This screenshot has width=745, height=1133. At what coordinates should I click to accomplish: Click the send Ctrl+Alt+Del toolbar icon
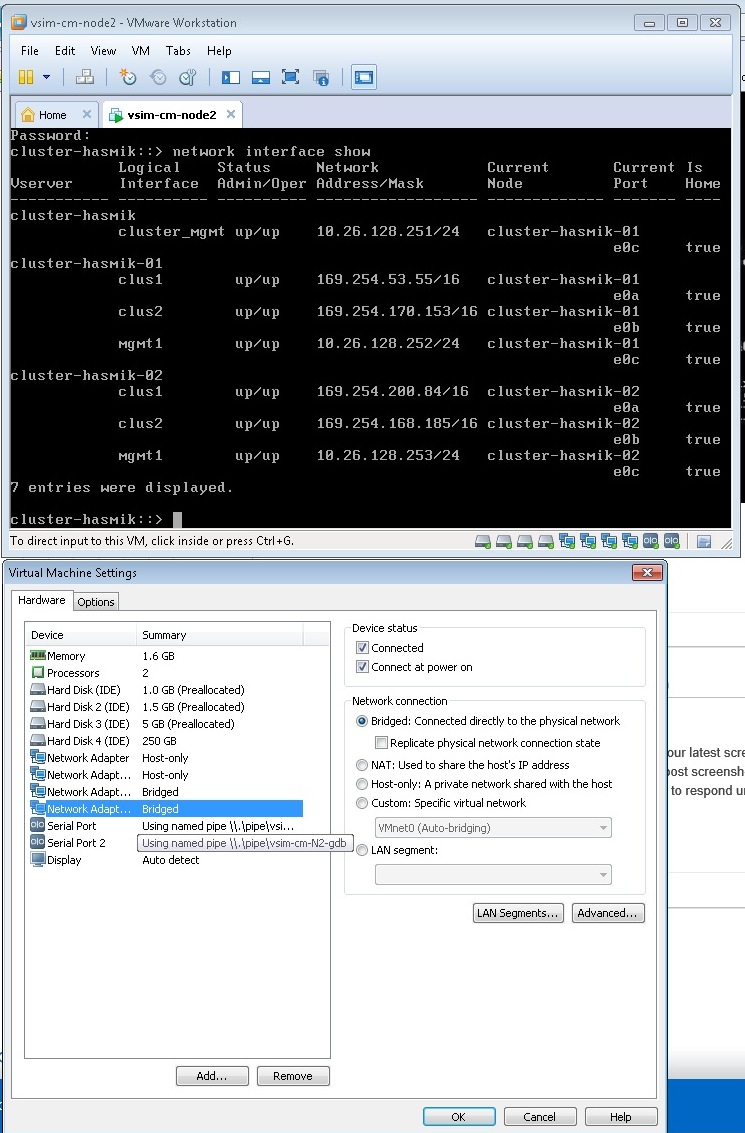85,77
